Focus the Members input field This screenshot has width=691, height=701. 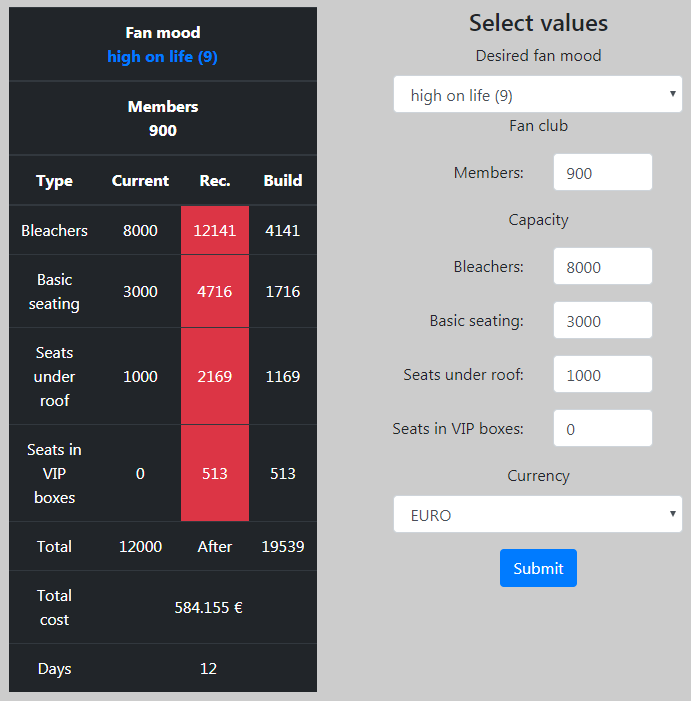pyautogui.click(x=603, y=172)
